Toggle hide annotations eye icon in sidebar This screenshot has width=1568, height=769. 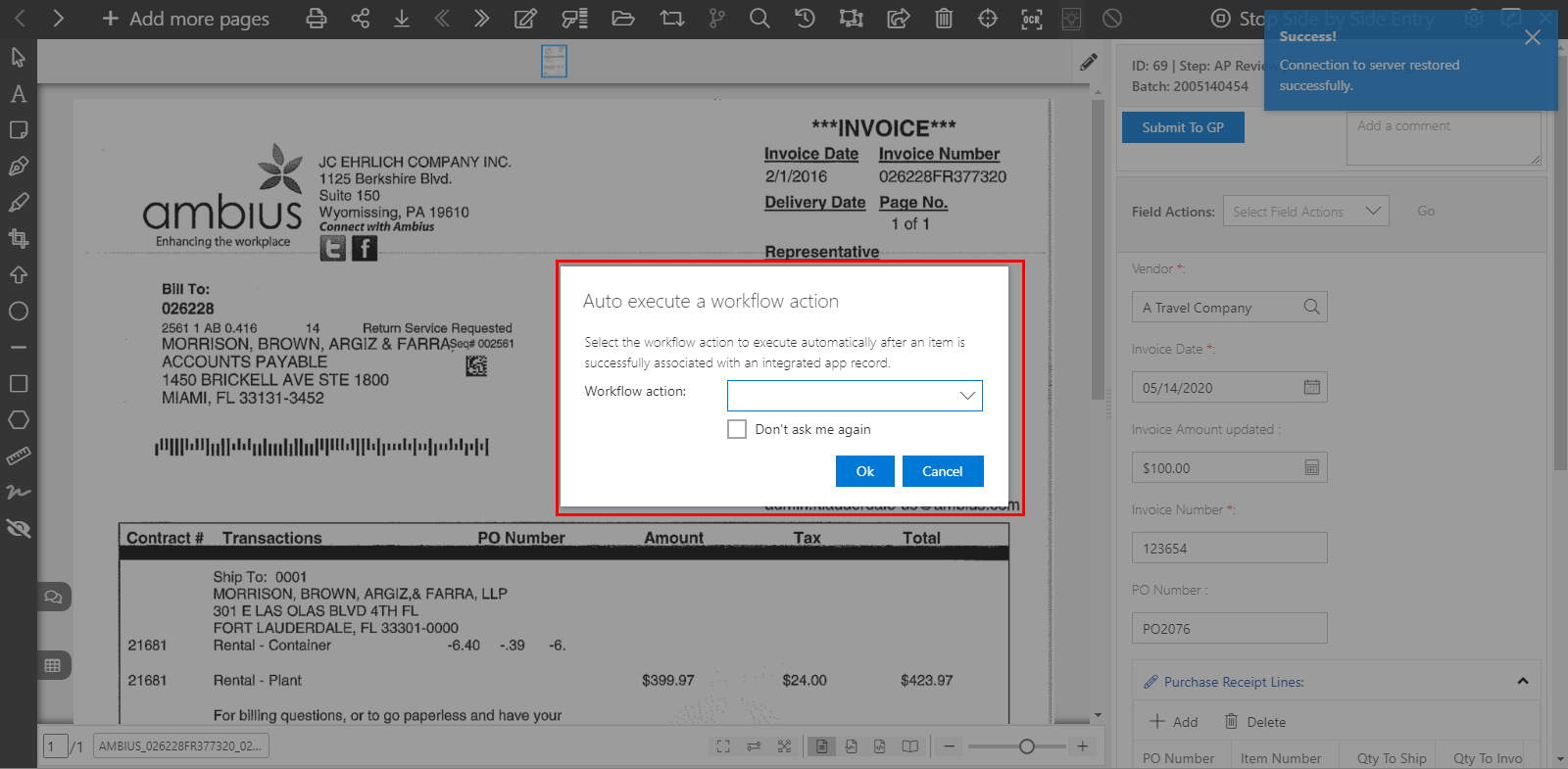point(19,529)
